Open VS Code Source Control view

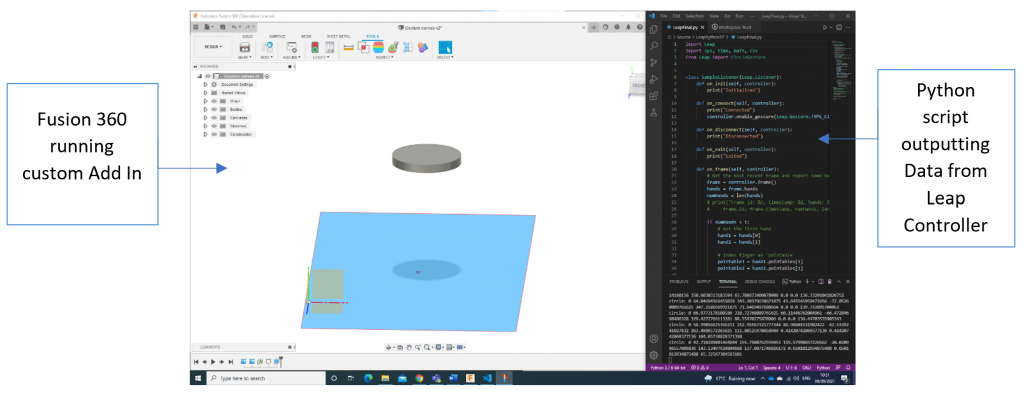pos(654,63)
